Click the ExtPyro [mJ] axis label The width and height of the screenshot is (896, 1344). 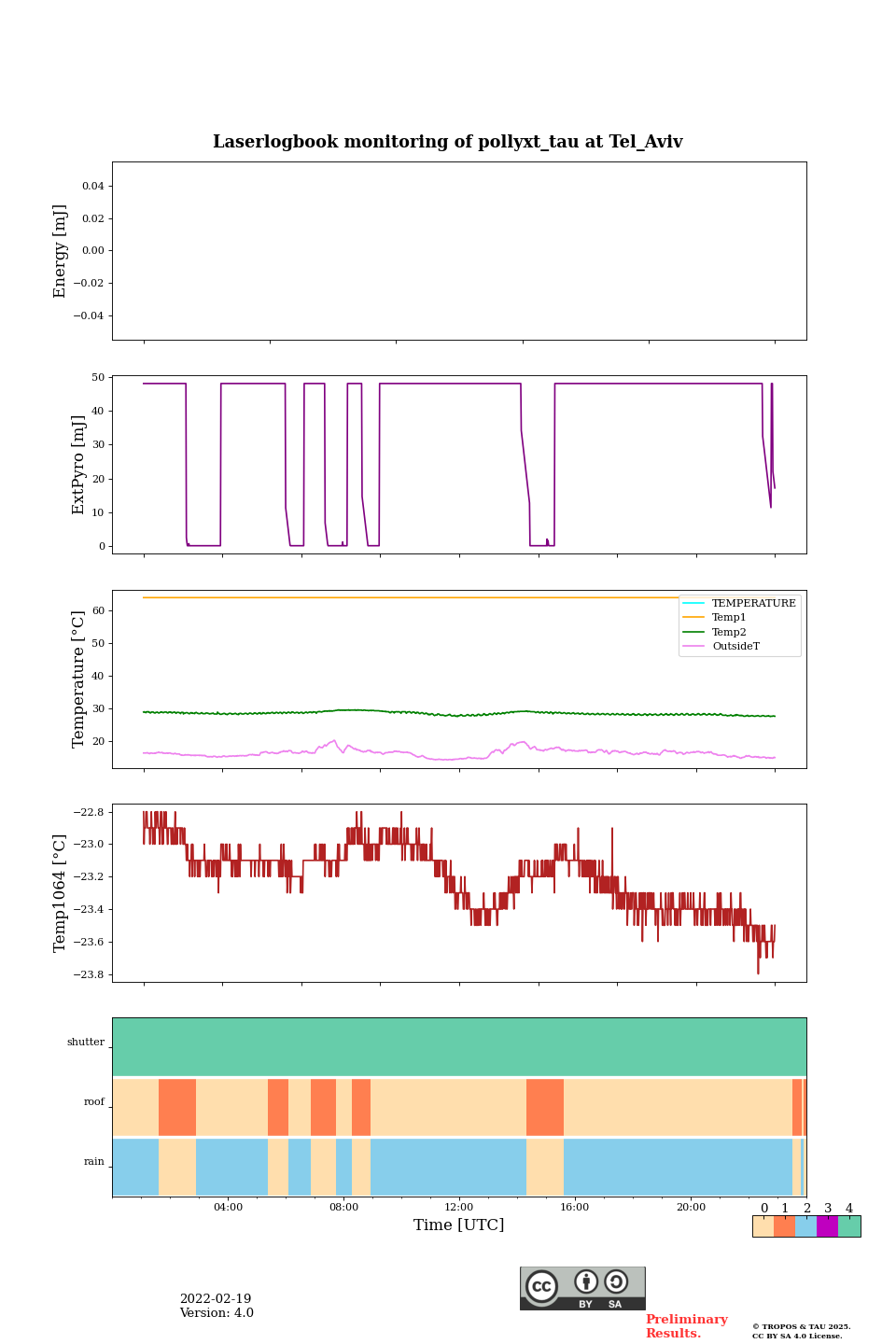coord(78,465)
